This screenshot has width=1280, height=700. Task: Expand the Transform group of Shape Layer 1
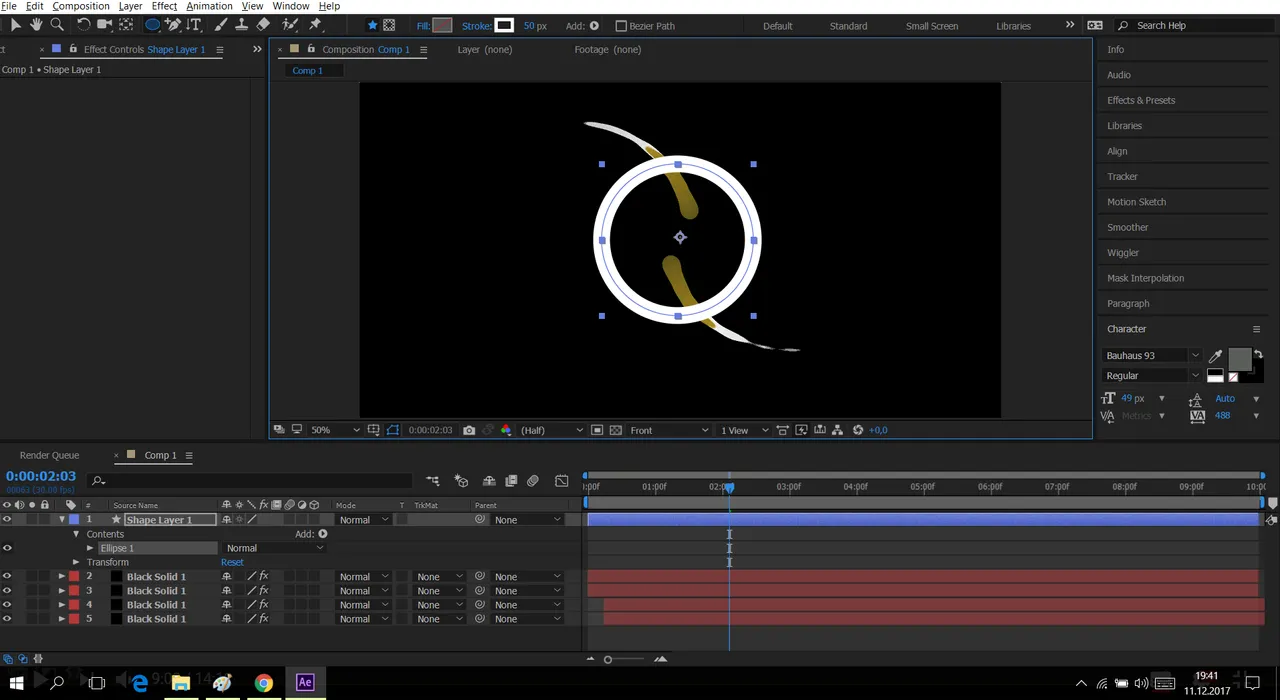click(x=76, y=562)
